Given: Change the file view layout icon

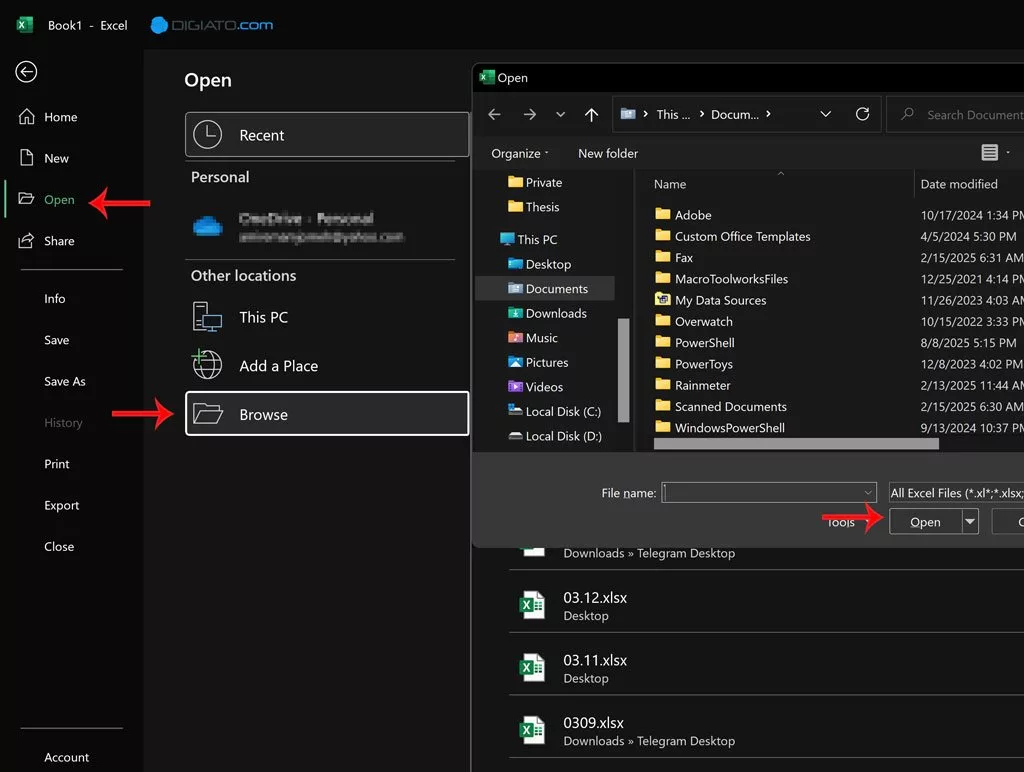Looking at the screenshot, I should [x=989, y=152].
